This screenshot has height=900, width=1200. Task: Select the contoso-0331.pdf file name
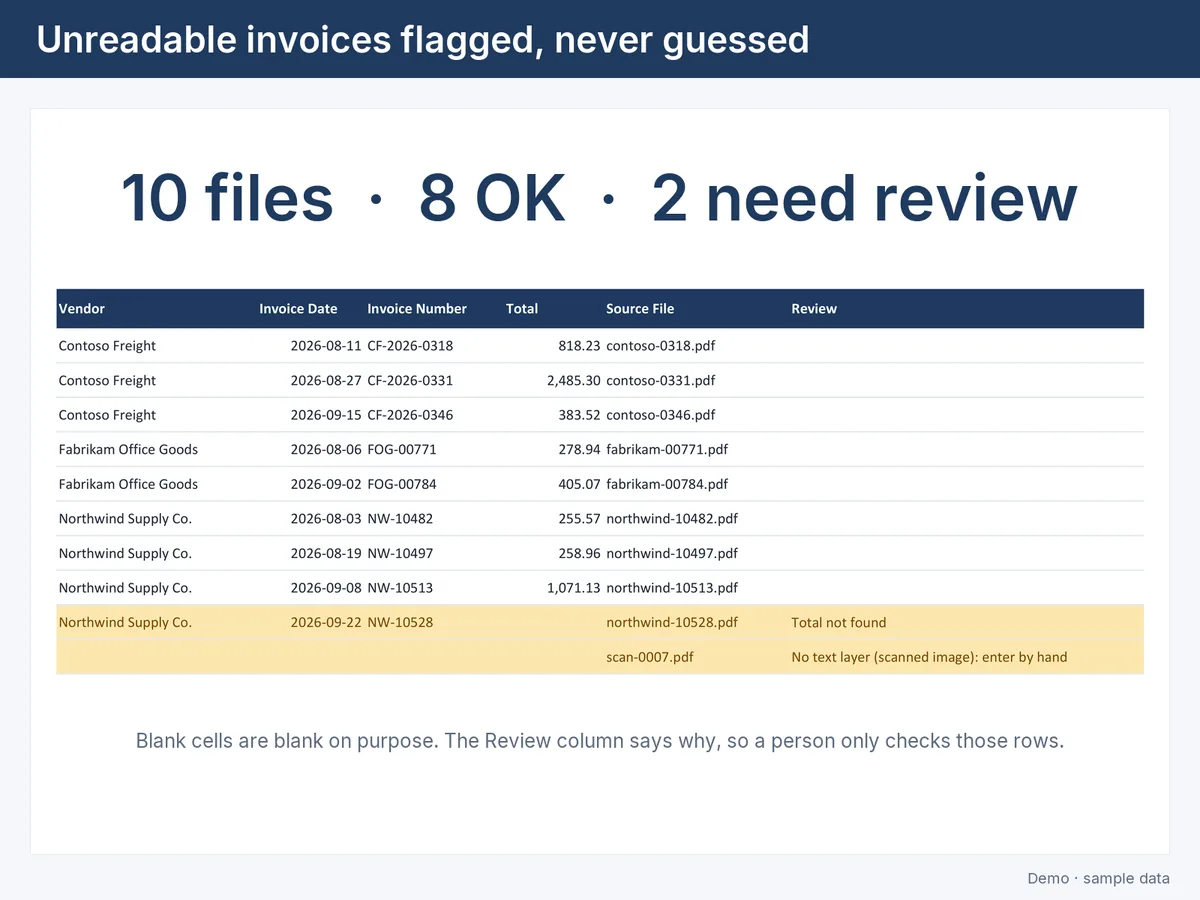[x=661, y=381]
